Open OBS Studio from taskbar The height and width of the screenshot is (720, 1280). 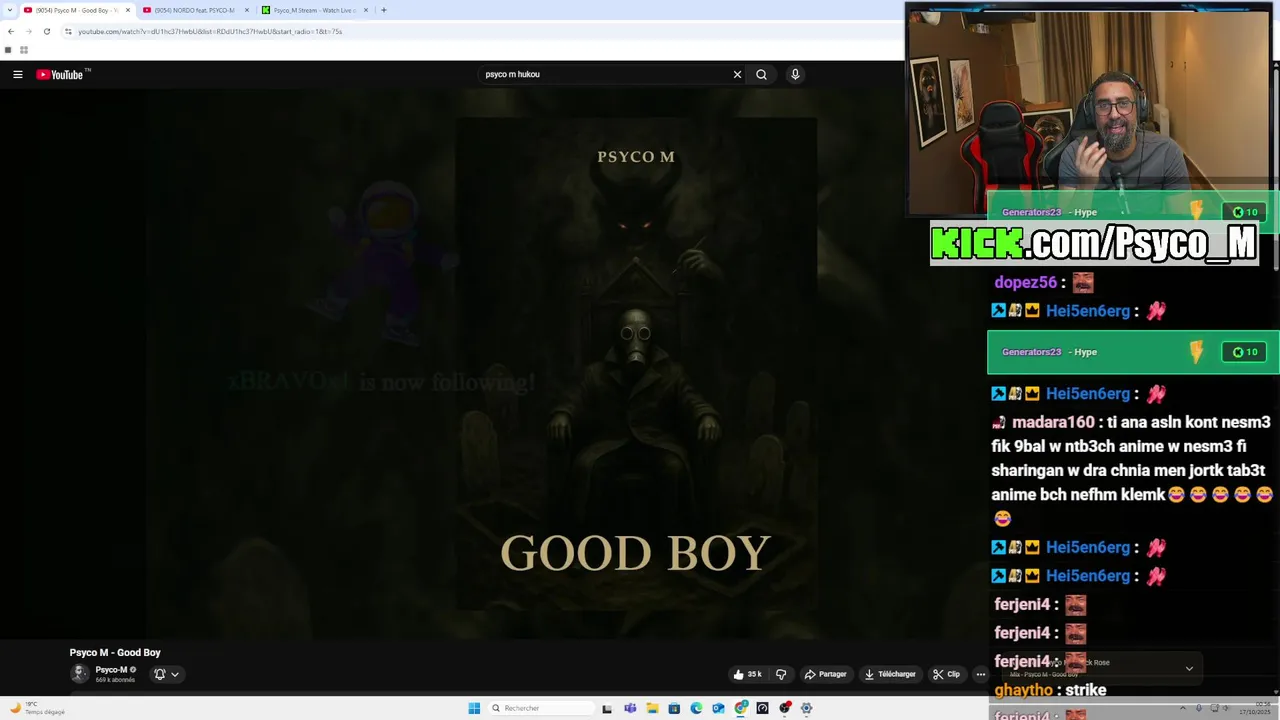coord(785,708)
